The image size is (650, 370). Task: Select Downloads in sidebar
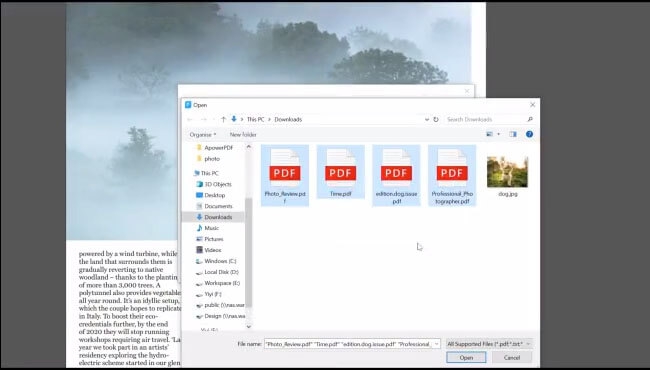click(x=214, y=217)
